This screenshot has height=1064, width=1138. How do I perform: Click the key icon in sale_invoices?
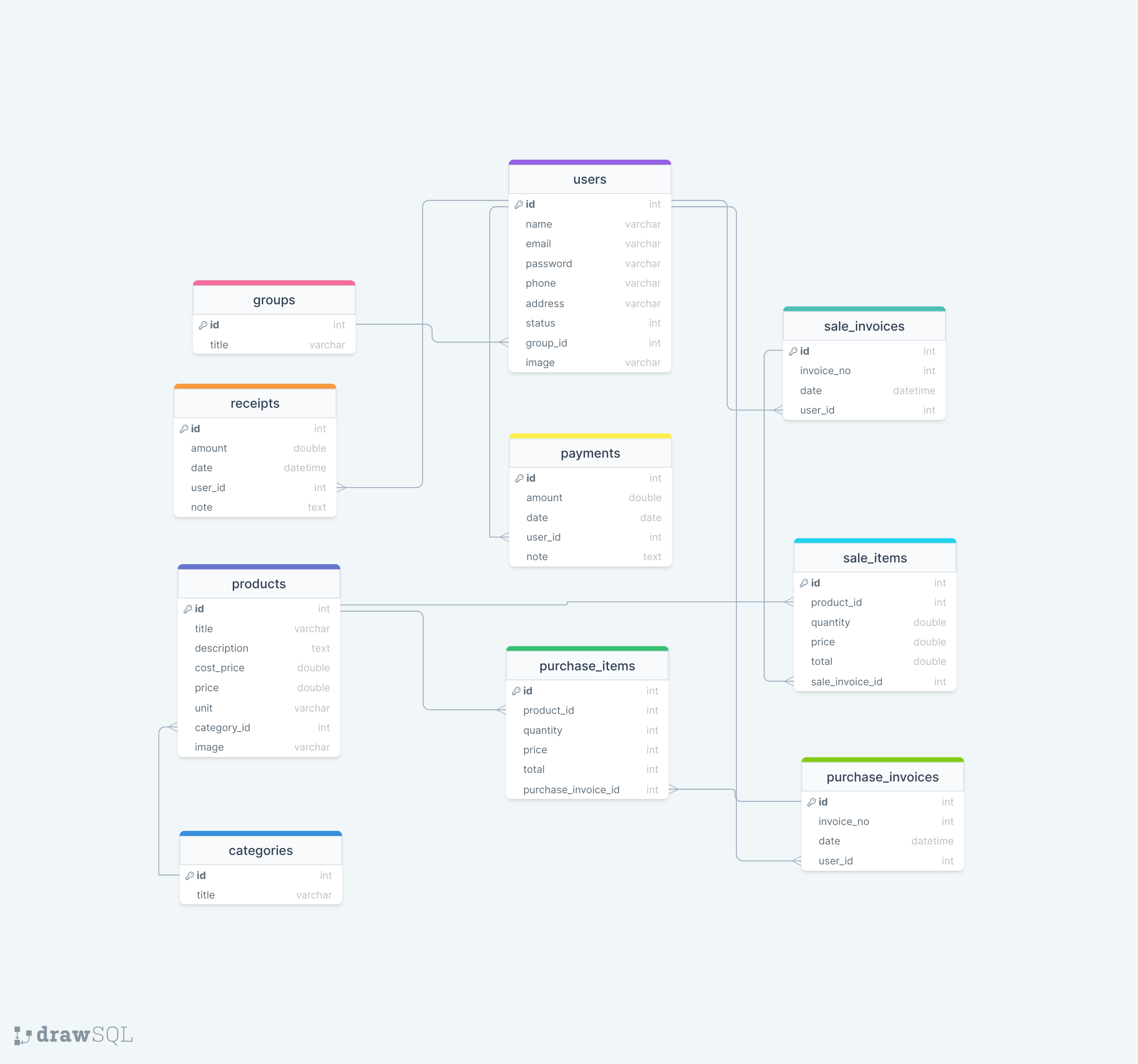click(794, 351)
